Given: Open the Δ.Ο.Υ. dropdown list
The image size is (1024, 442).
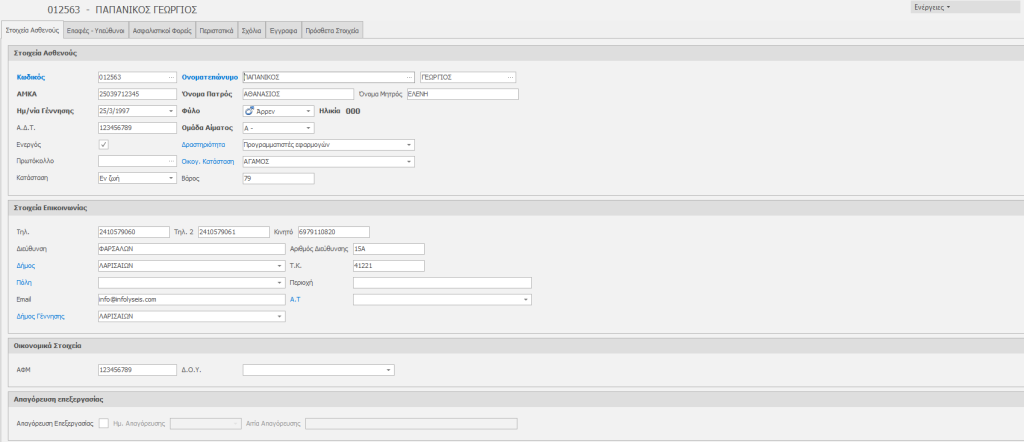Looking at the screenshot, I should coord(388,370).
